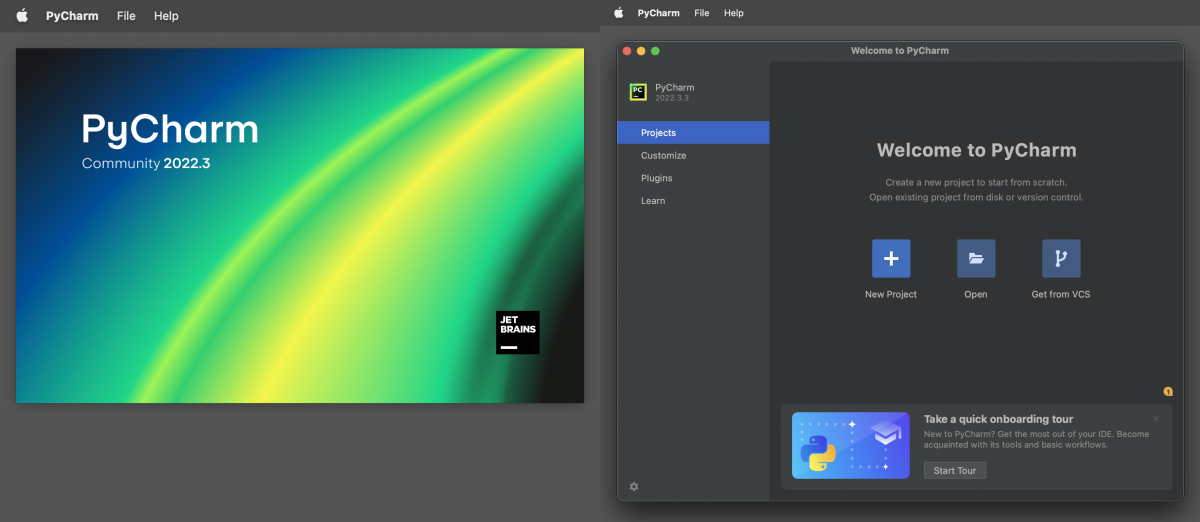Viewport: 1200px width, 522px height.
Task: Click the 2022.3.3 version text in sidebar
Action: coord(672,98)
